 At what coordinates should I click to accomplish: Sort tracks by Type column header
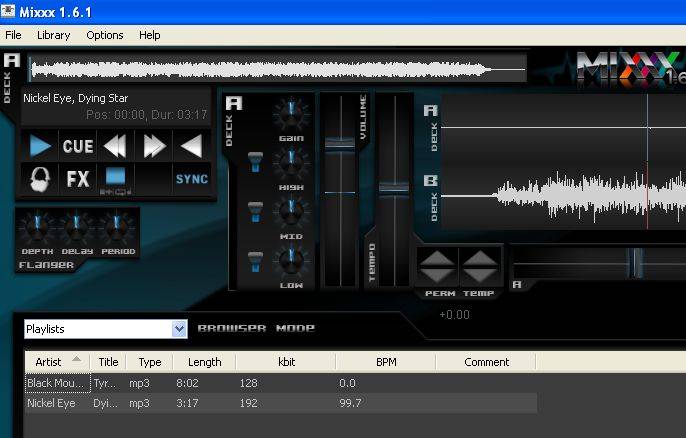(150, 362)
